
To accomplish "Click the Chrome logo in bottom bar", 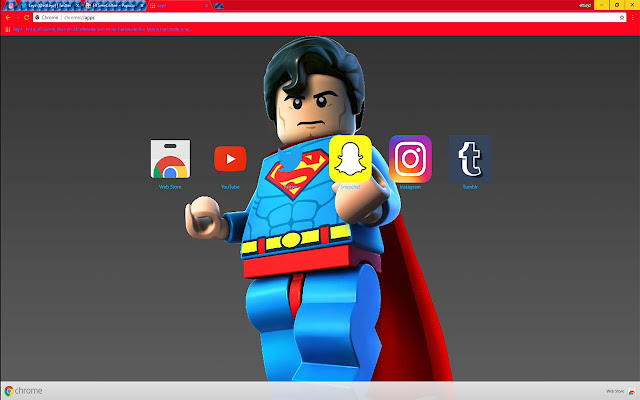I will [24, 391].
